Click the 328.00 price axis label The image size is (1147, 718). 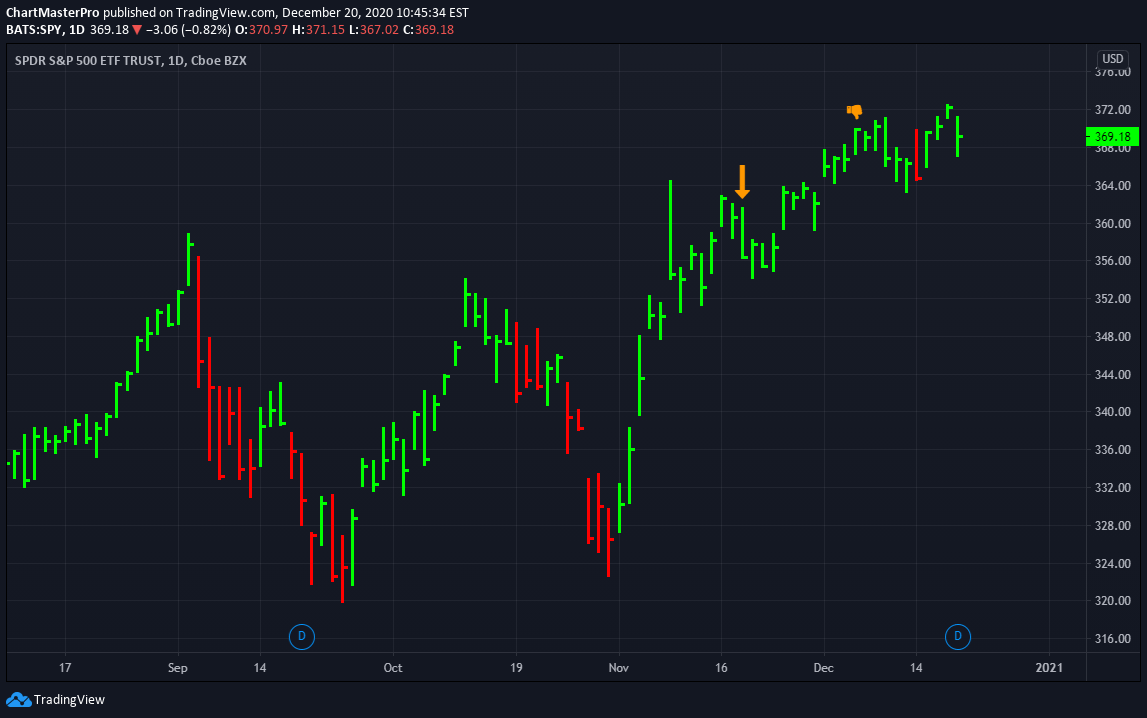tap(1113, 526)
